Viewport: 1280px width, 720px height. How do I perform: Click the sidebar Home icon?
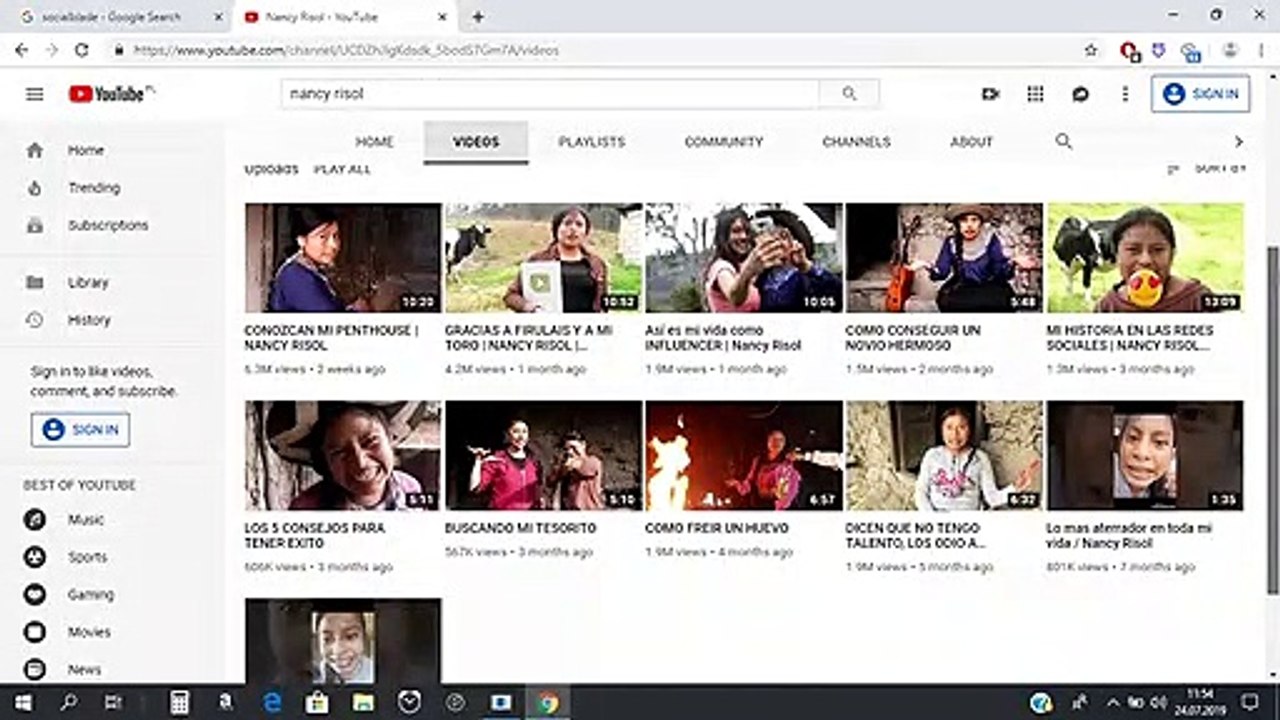click(x=35, y=150)
